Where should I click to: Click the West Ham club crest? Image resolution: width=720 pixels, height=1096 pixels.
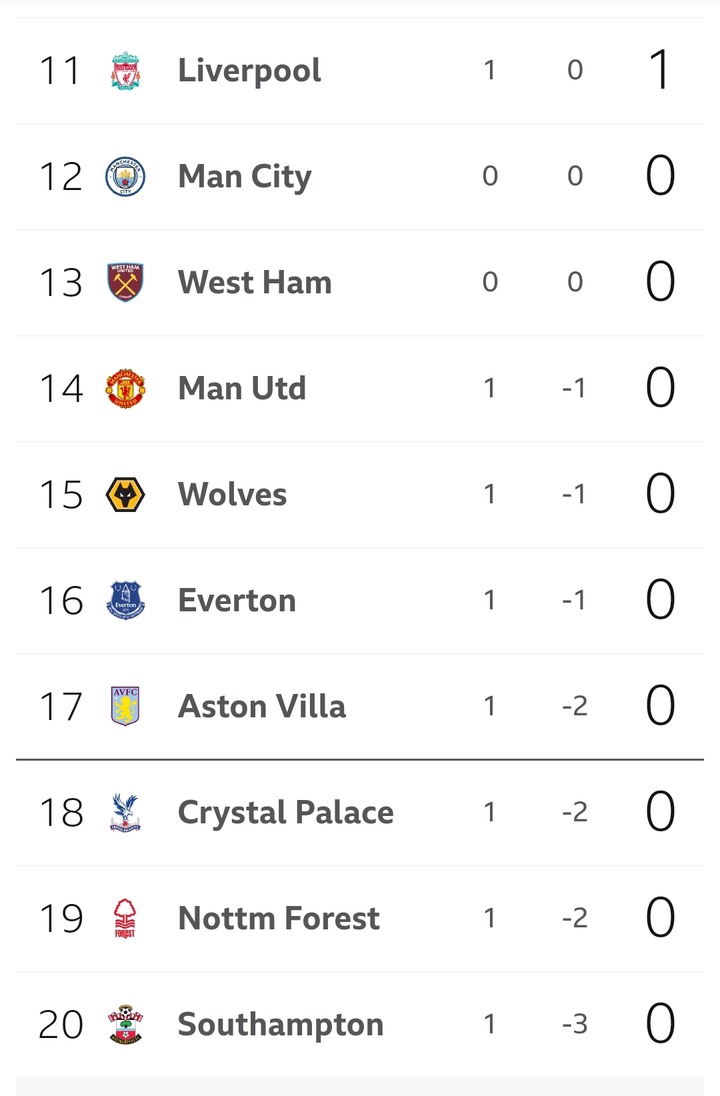(x=126, y=283)
